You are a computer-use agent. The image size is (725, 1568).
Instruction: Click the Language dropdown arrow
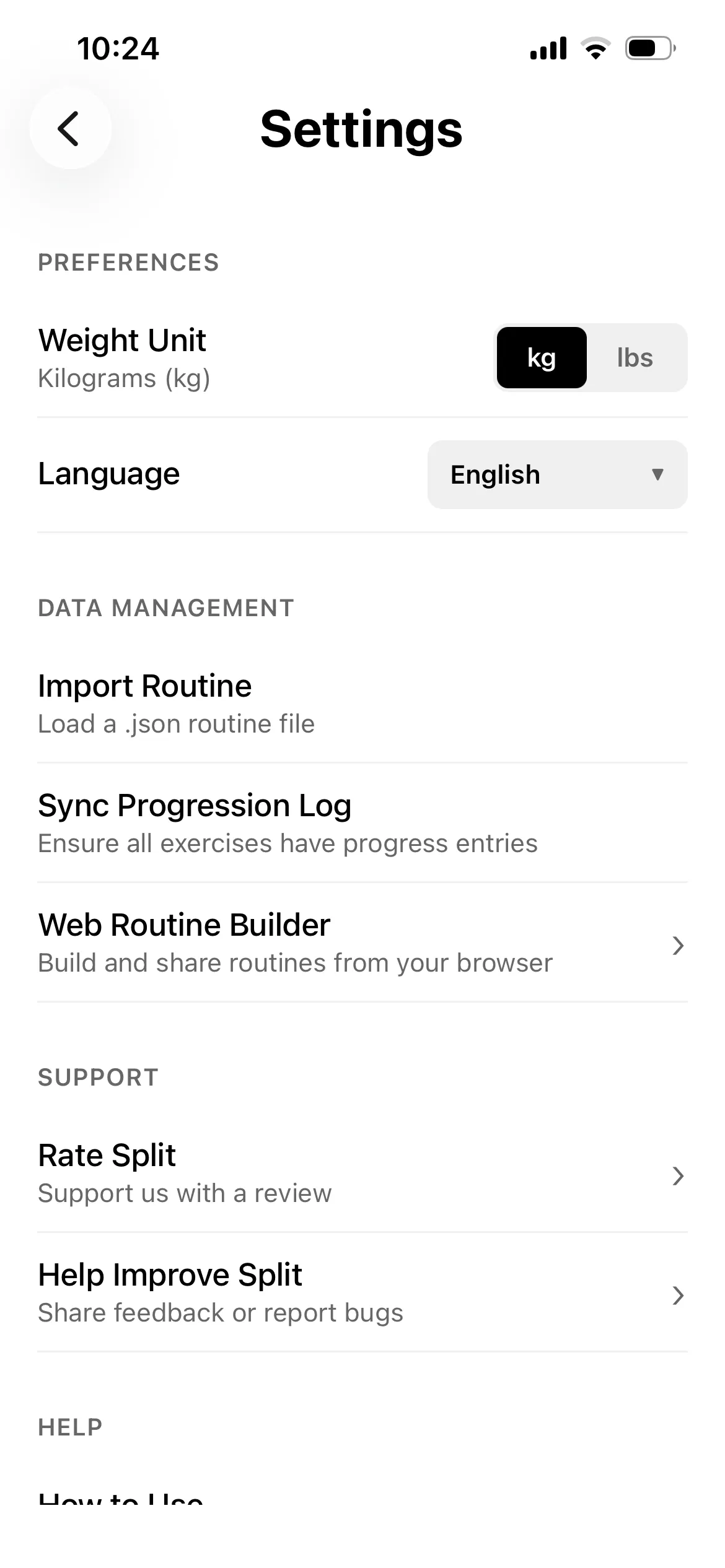tap(658, 474)
